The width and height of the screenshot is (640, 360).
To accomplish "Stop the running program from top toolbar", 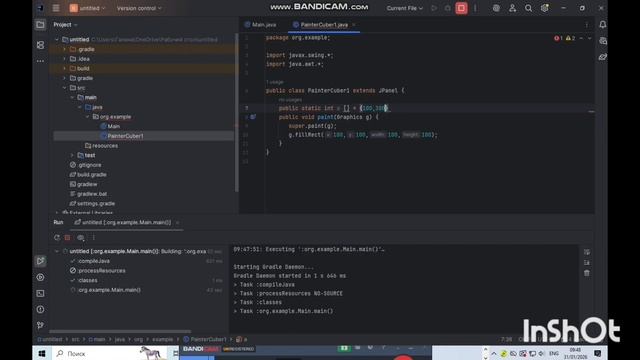I will (x=461, y=8).
